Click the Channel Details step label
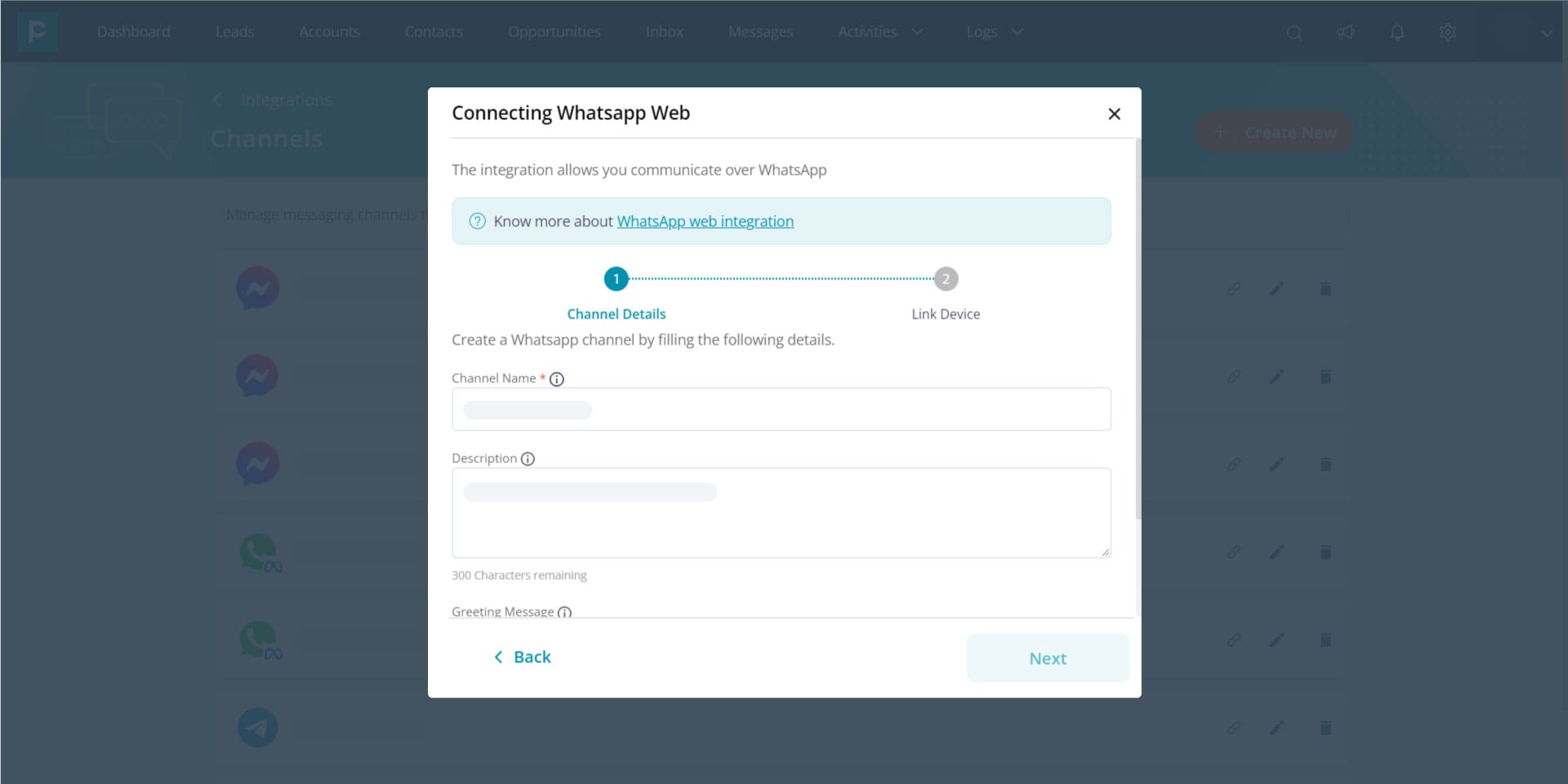 pyautogui.click(x=617, y=314)
